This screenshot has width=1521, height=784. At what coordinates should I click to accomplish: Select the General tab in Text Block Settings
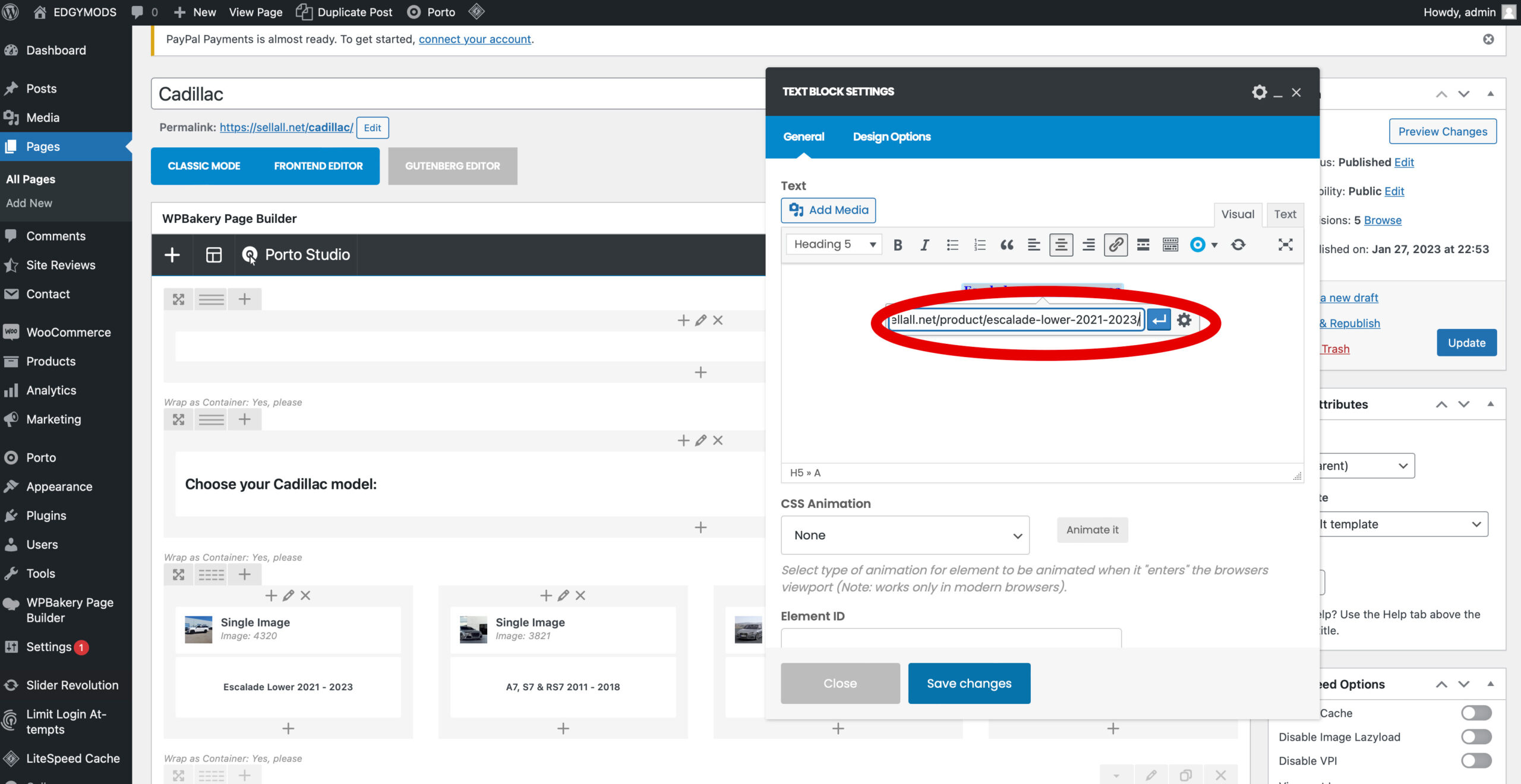803,137
